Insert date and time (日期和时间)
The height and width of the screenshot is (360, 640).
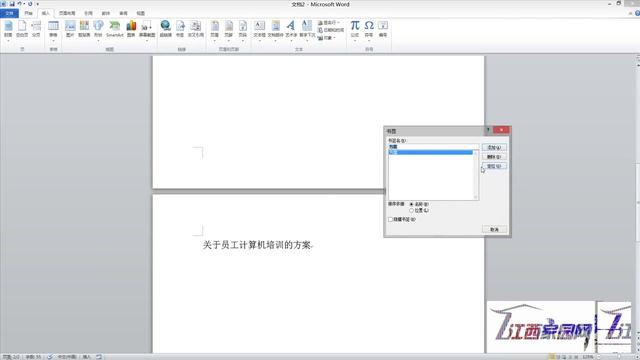click(x=331, y=30)
